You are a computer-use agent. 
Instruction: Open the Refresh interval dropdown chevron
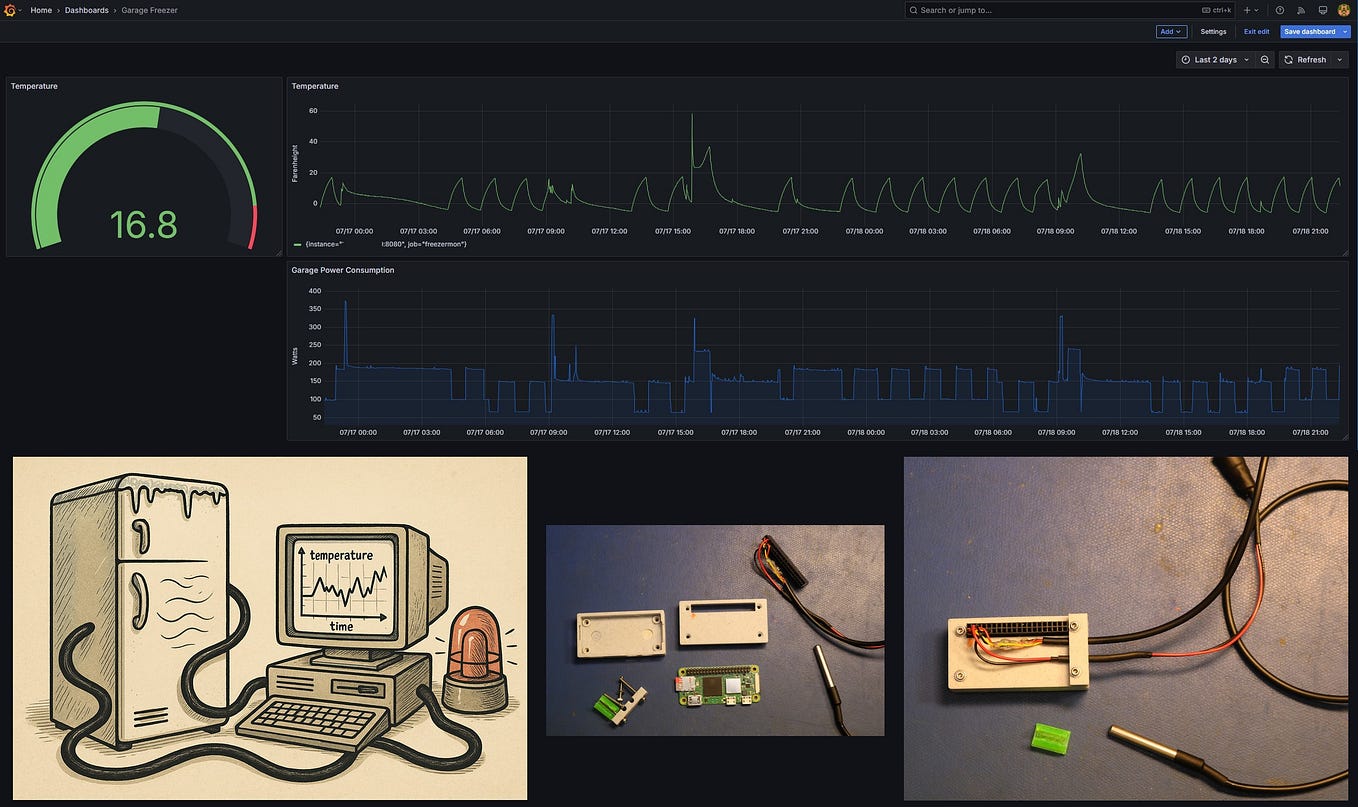tap(1339, 59)
